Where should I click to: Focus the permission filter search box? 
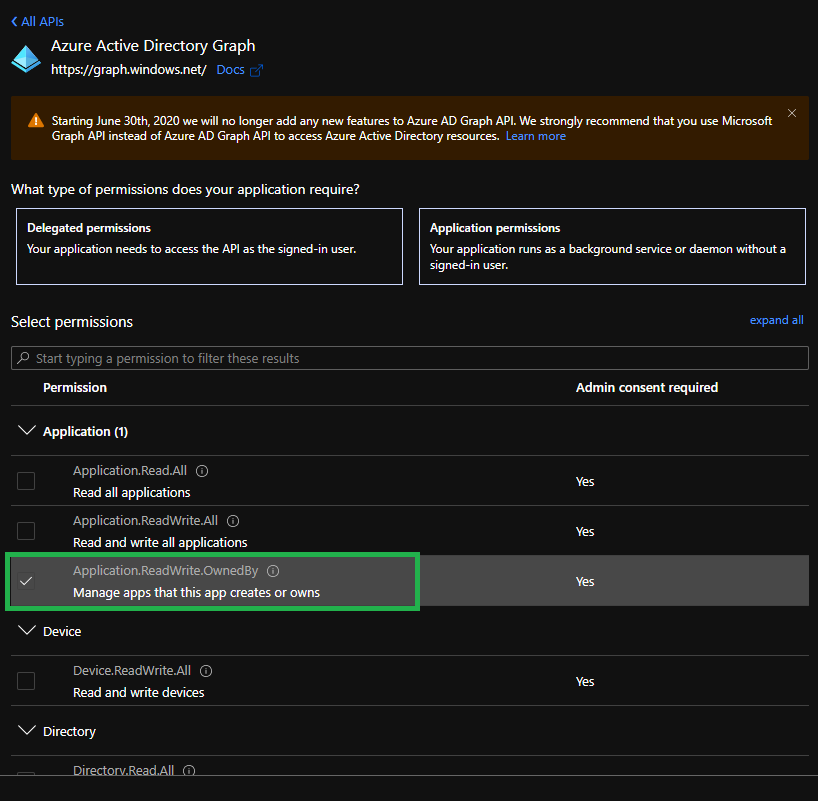(410, 358)
